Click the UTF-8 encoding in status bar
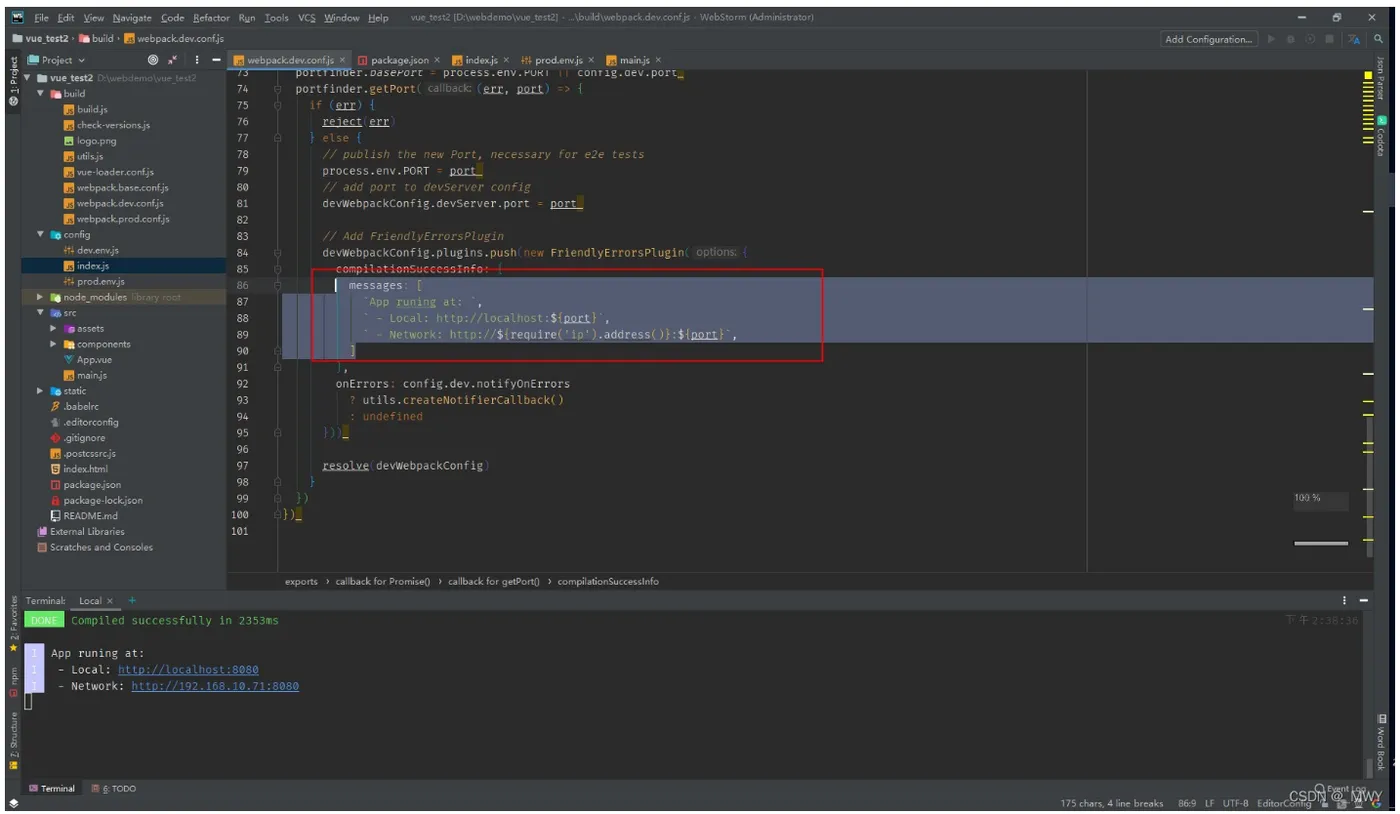1400x814 pixels. tap(1237, 803)
